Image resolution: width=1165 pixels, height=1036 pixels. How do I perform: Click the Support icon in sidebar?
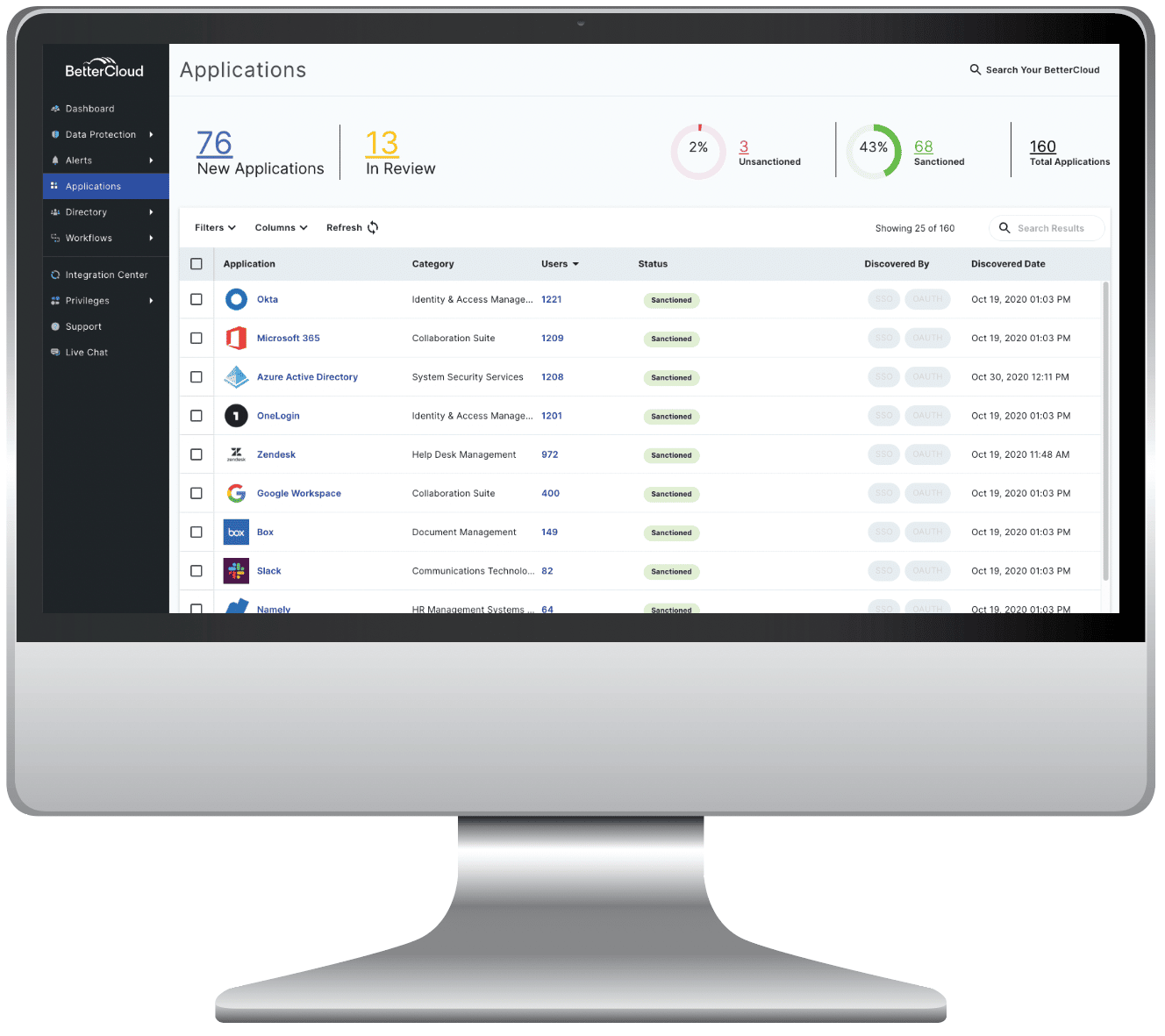(x=55, y=326)
